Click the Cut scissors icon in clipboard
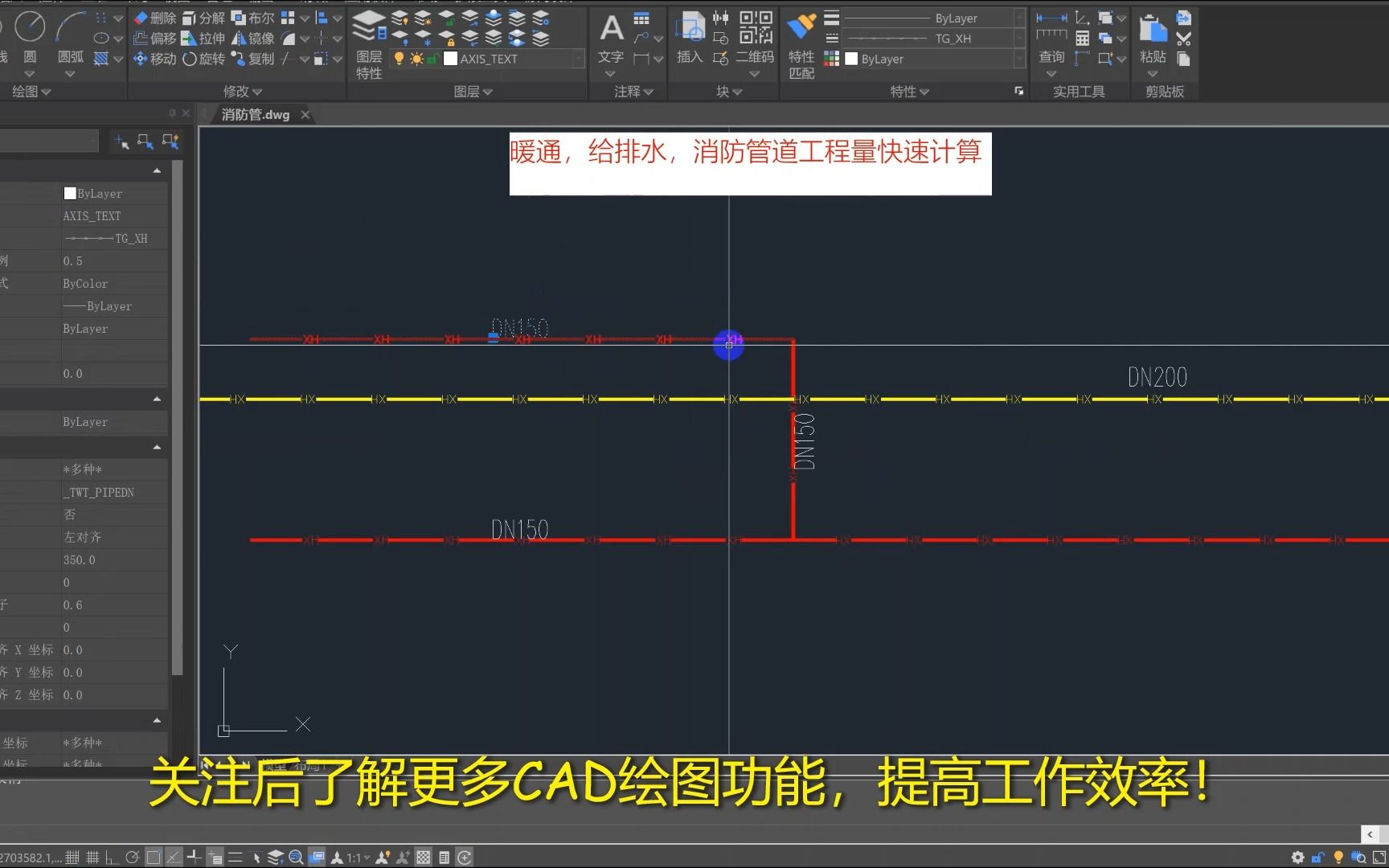This screenshot has height=868, width=1389. (x=1183, y=38)
